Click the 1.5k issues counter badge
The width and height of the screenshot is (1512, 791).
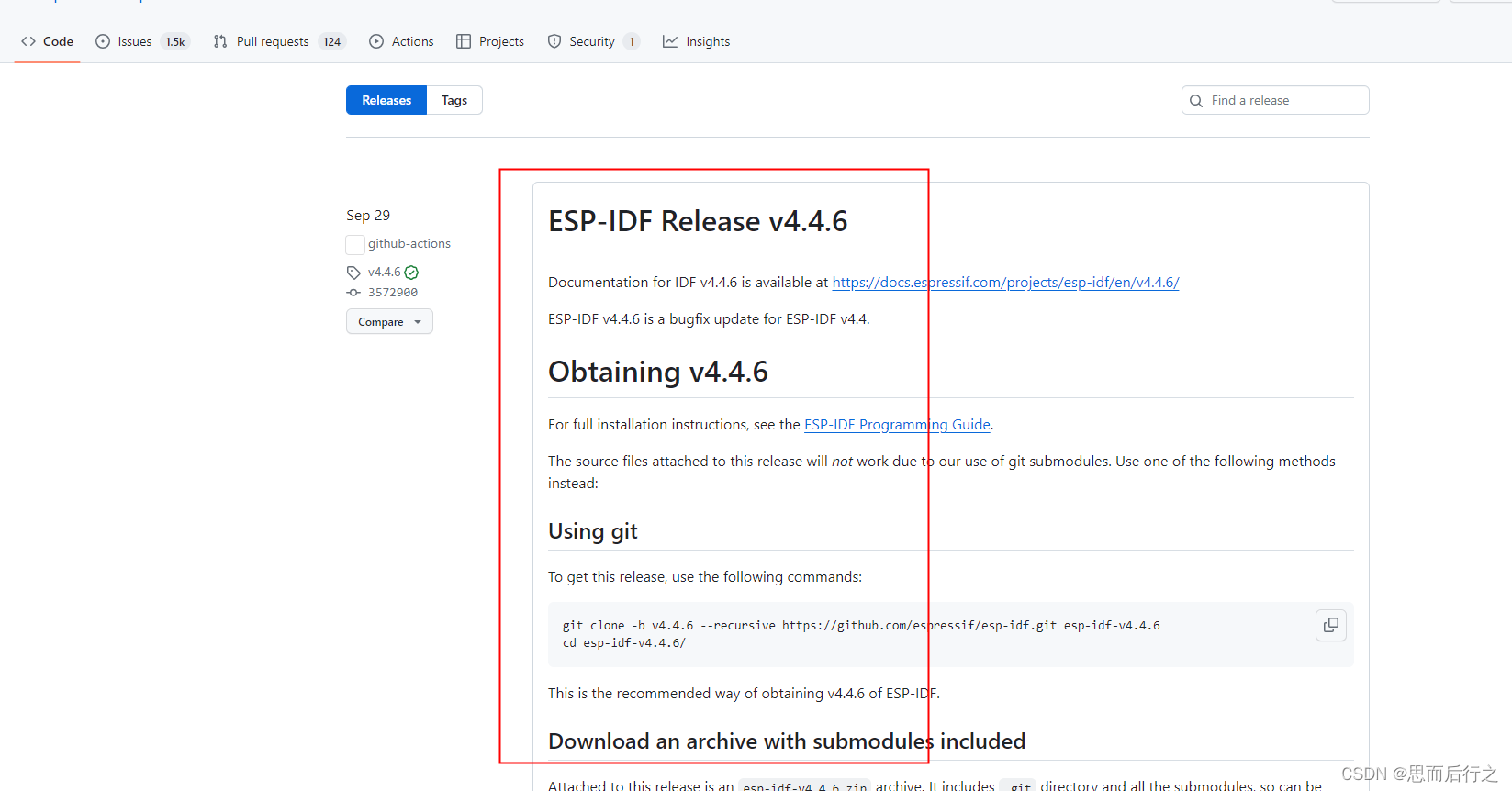point(175,41)
